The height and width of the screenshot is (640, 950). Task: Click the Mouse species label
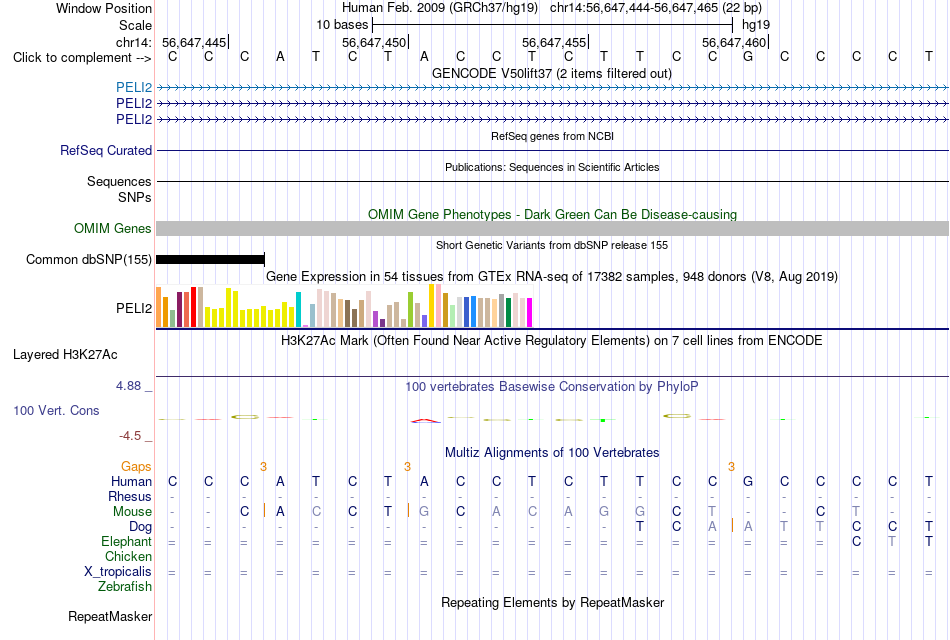[132, 512]
